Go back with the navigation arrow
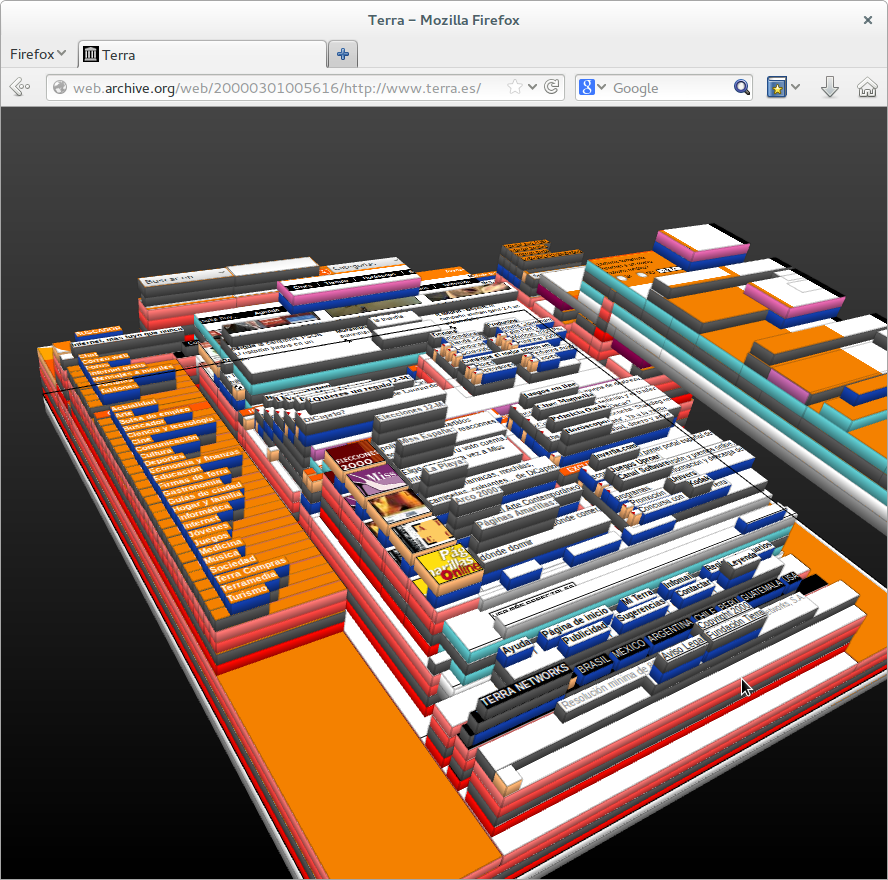This screenshot has height=880, width=888. point(20,87)
